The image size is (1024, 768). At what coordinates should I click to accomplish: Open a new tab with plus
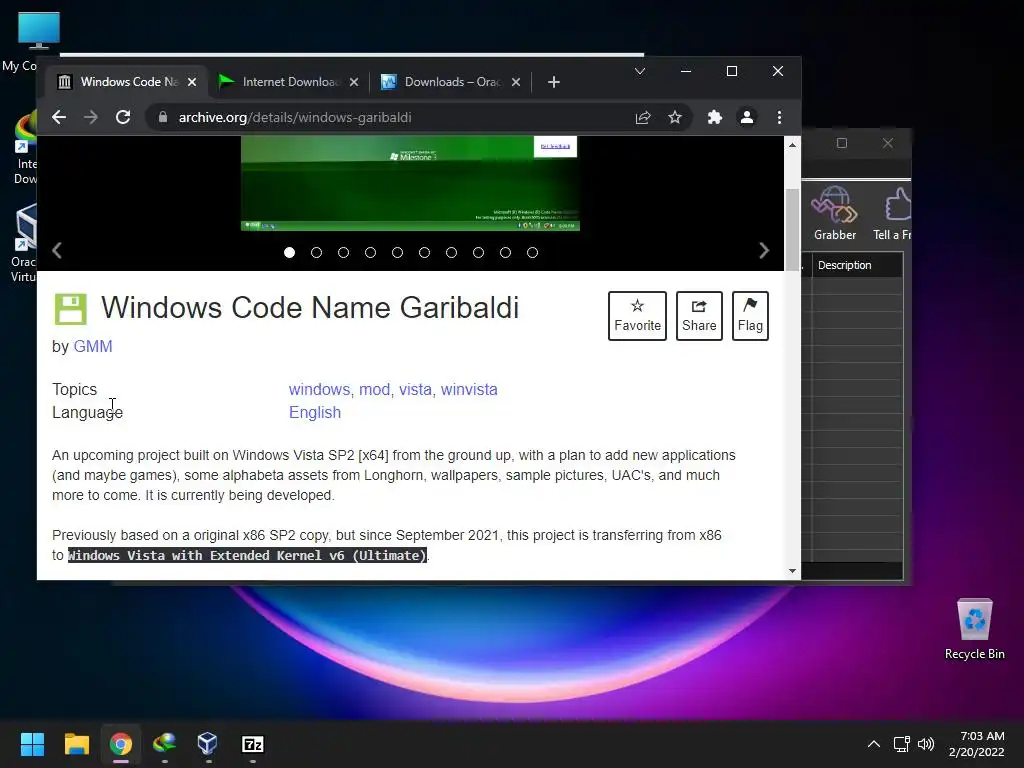coord(554,82)
